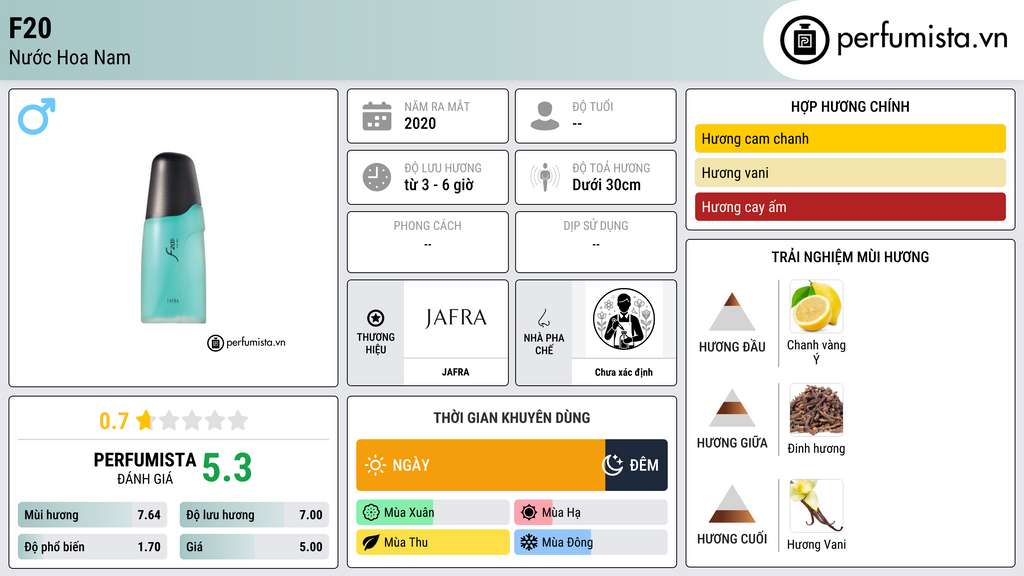Click the projection value Dưới 30cm
1024x576 pixels.
[607, 185]
